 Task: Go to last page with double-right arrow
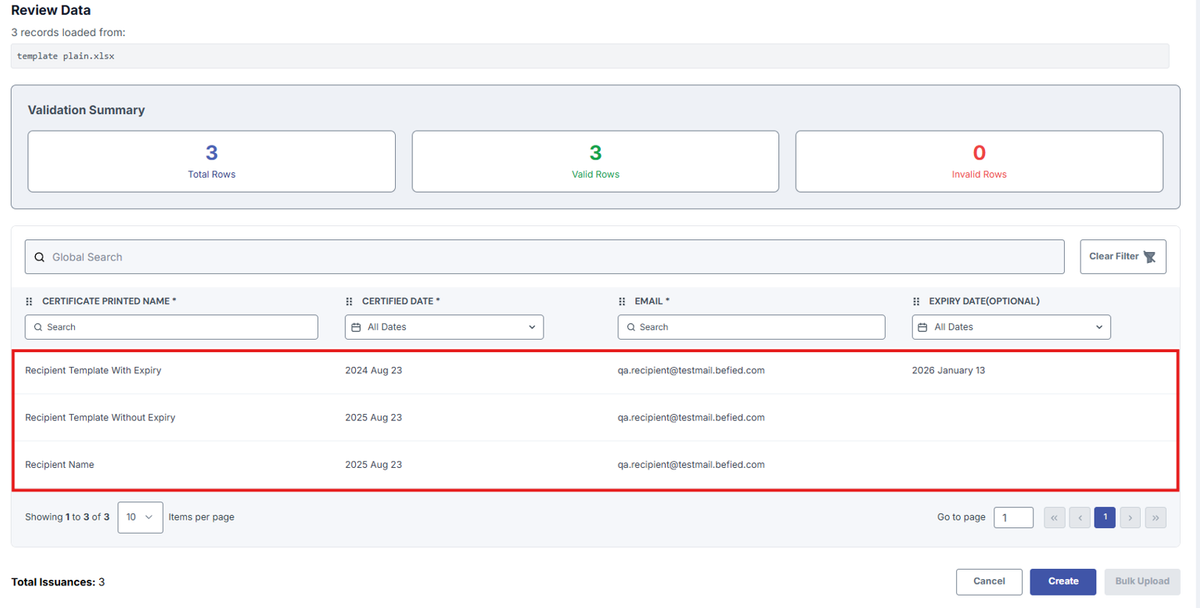(1156, 517)
